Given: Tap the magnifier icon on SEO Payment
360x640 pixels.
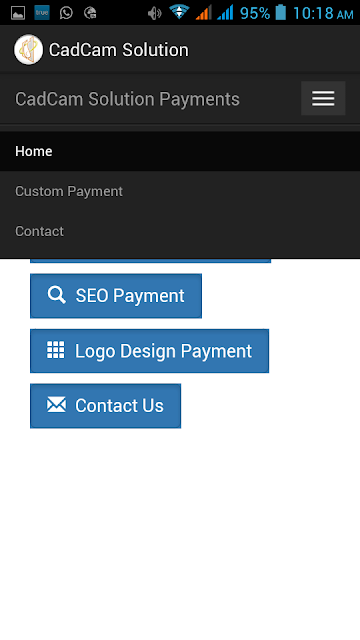Looking at the screenshot, I should 56,295.
